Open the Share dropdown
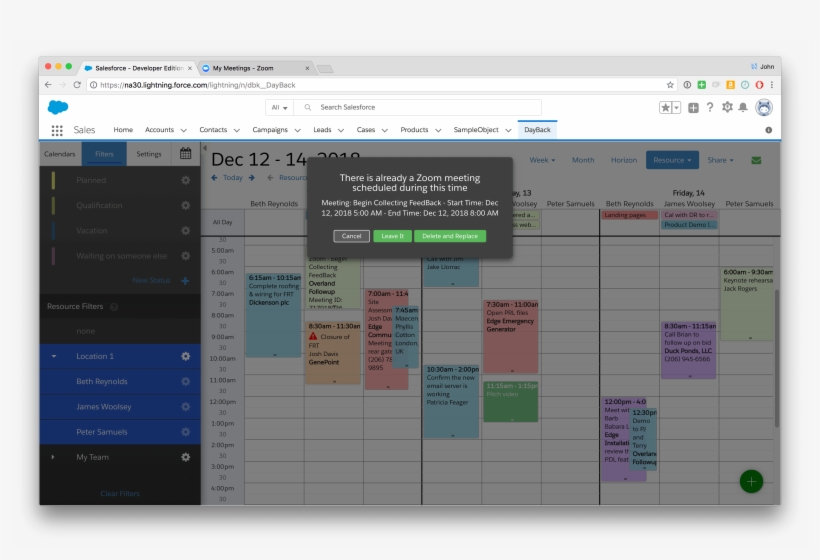 [720, 160]
